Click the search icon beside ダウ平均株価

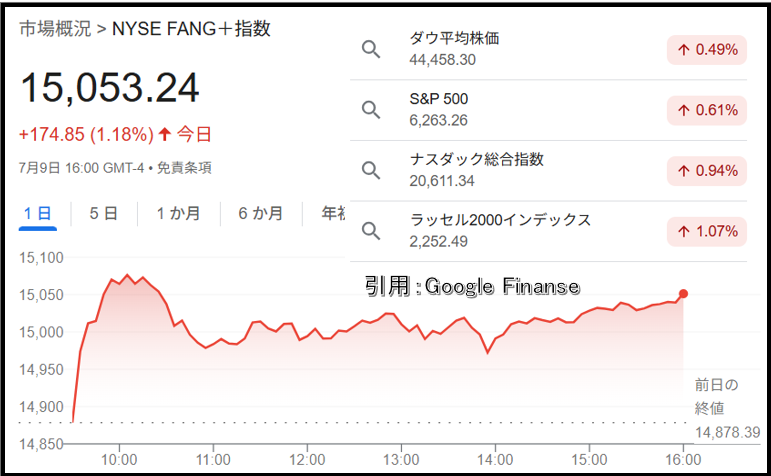[x=371, y=49]
